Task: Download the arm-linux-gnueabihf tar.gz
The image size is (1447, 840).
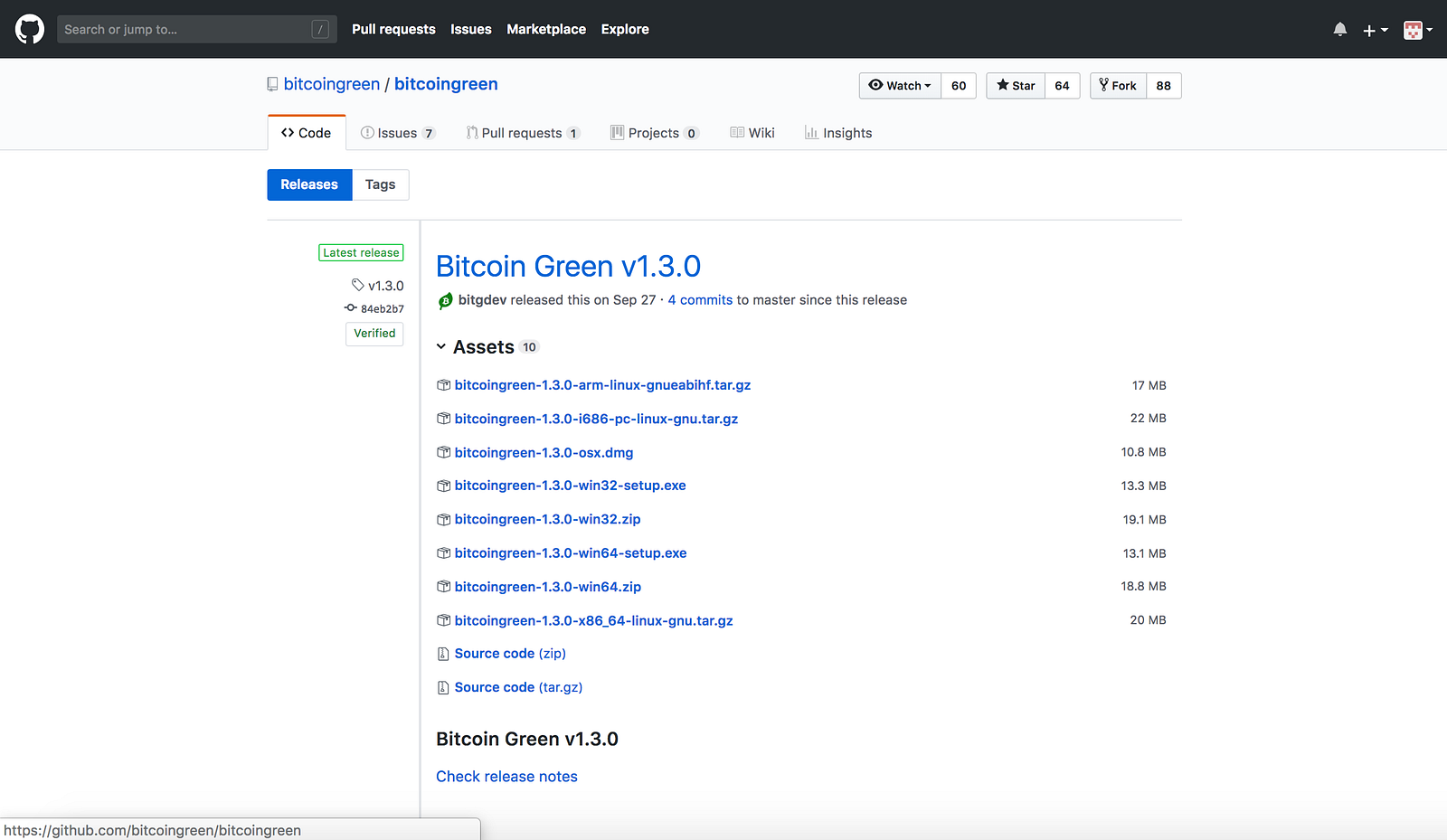Action: 602,385
